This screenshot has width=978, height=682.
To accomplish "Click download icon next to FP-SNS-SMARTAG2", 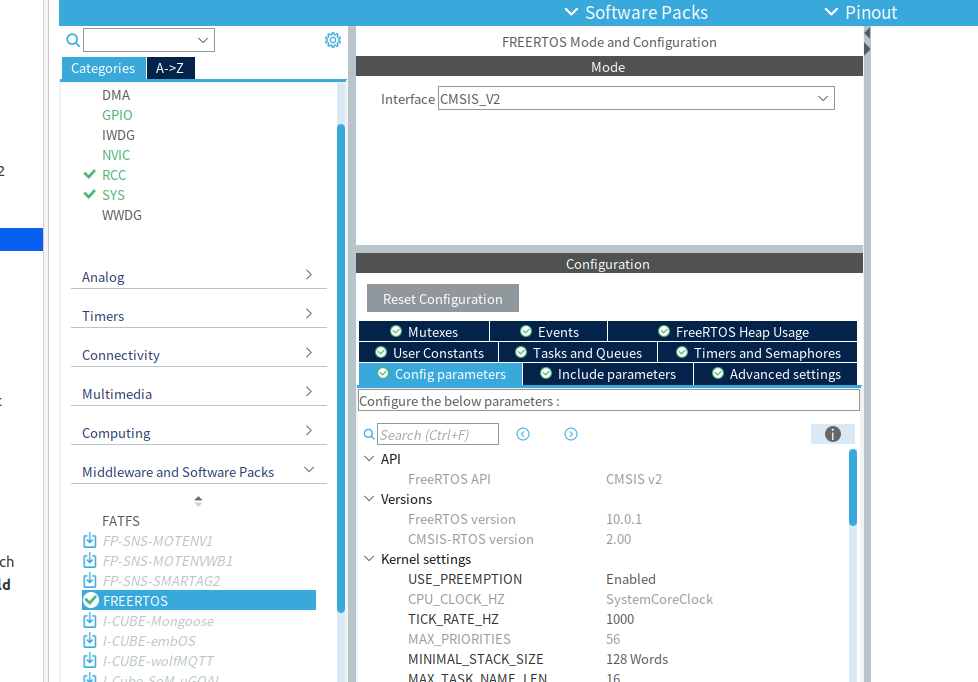I will click(90, 580).
